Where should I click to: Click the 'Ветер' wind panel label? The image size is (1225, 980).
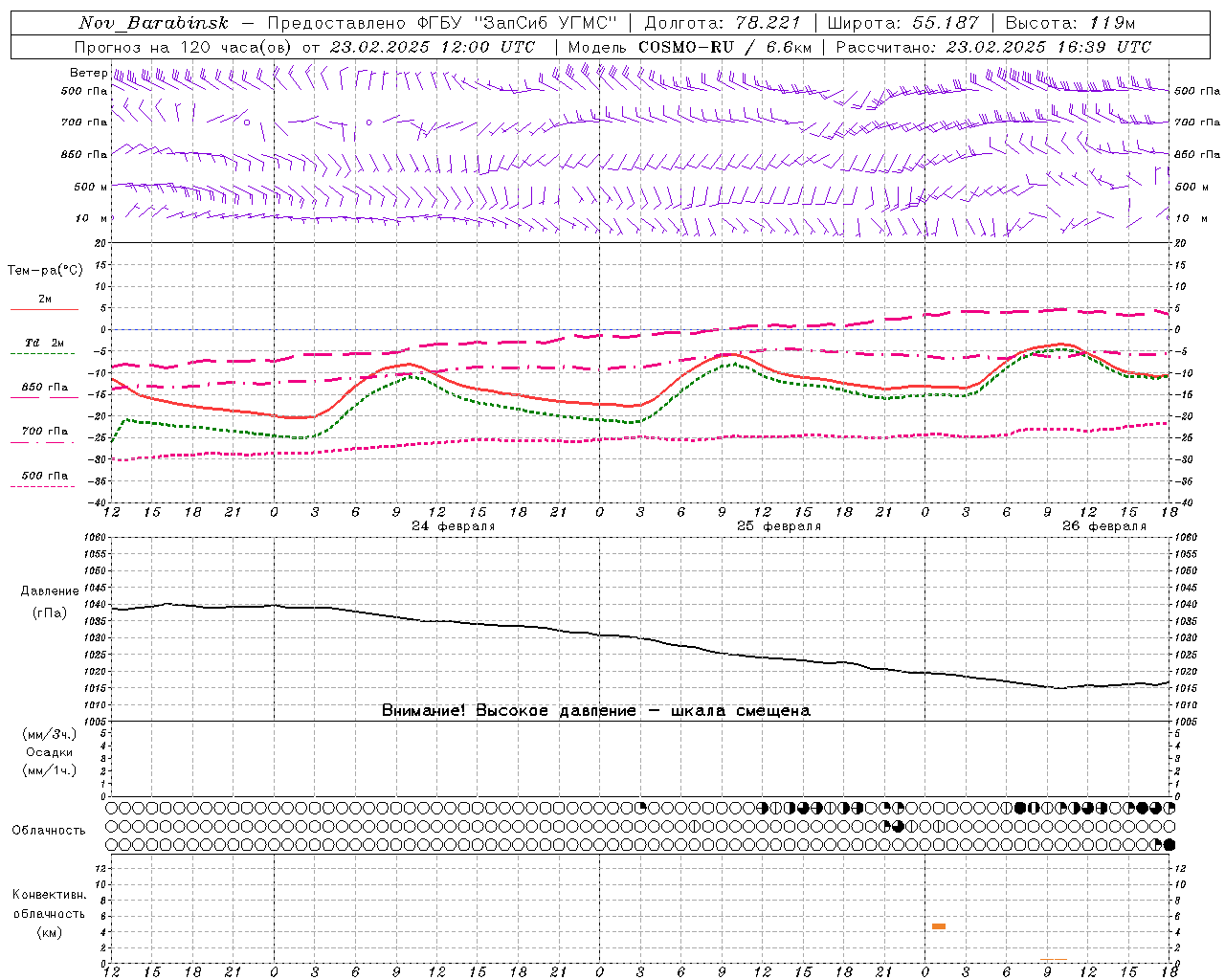(88, 73)
